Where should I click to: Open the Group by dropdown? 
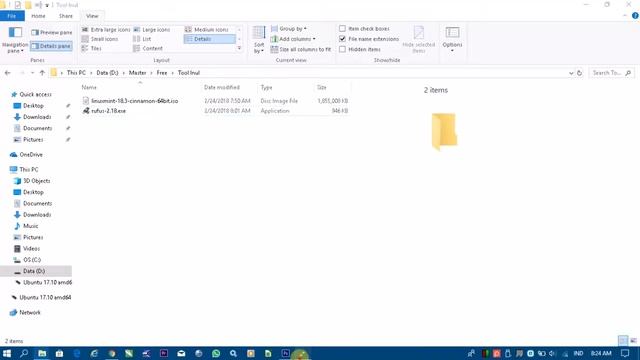[289, 29]
